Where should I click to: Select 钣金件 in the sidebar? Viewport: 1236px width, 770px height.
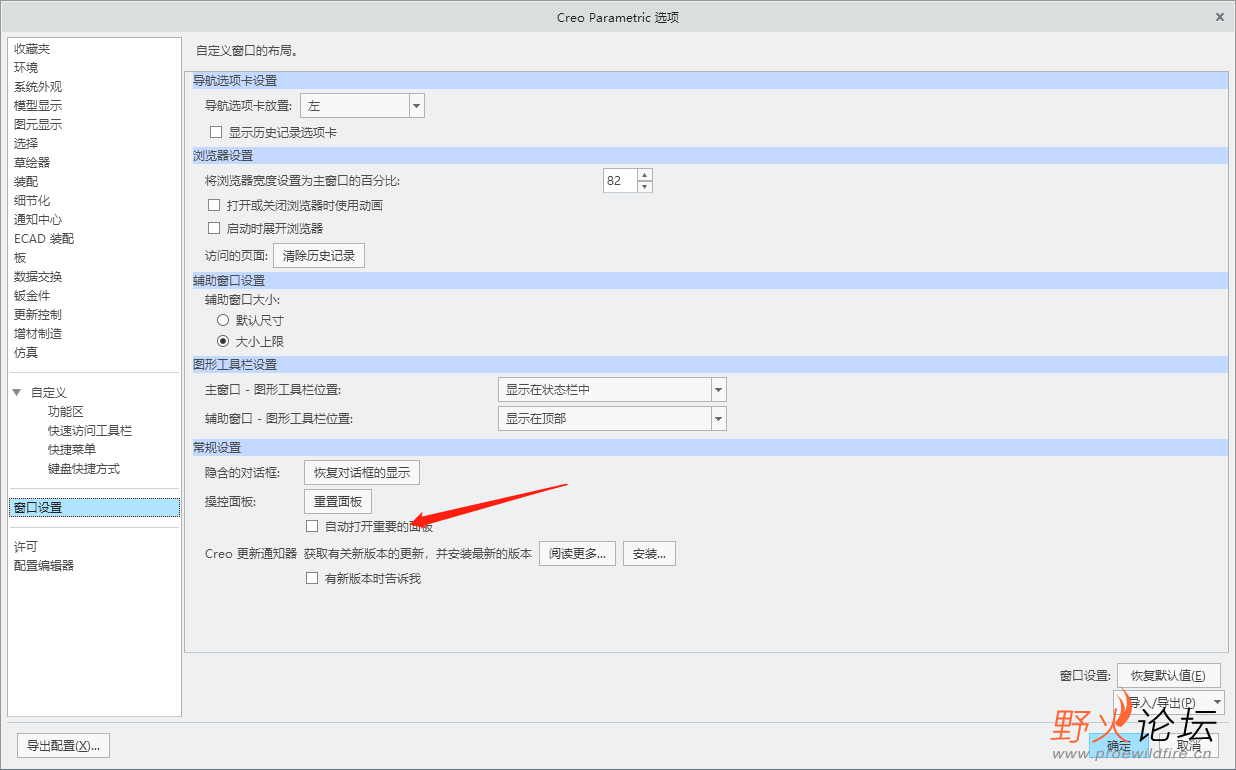pos(32,296)
